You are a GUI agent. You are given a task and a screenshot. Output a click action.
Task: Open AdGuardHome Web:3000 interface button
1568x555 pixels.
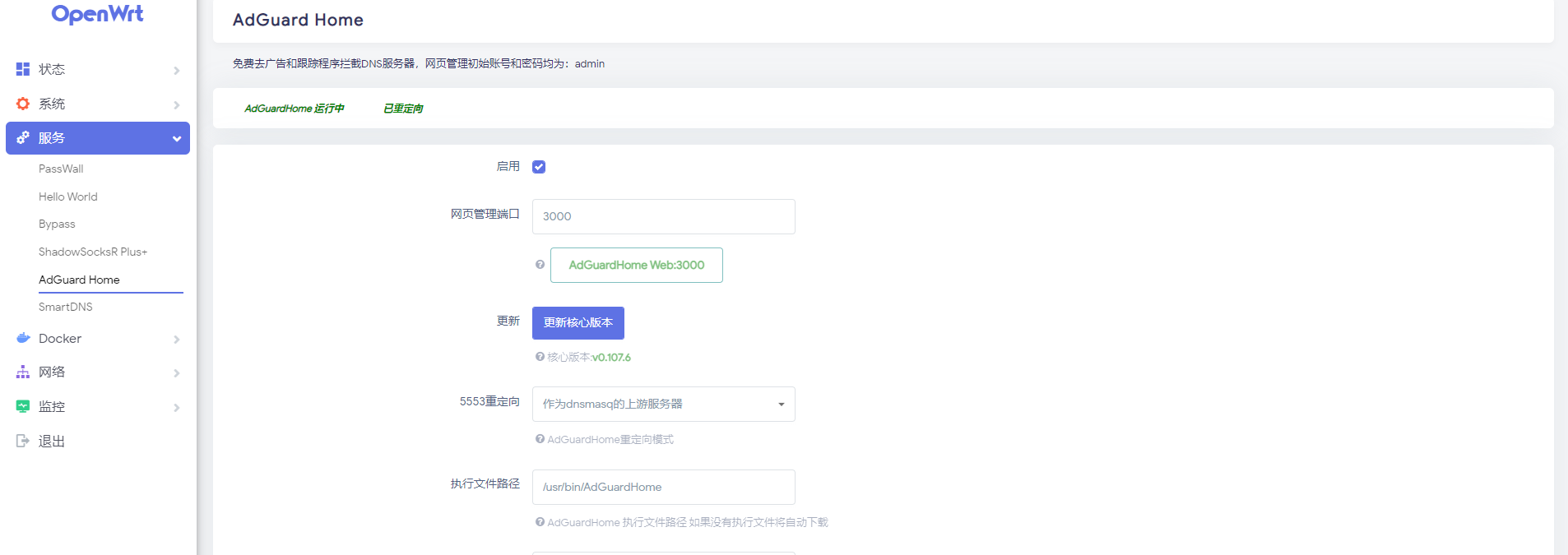[x=636, y=265]
